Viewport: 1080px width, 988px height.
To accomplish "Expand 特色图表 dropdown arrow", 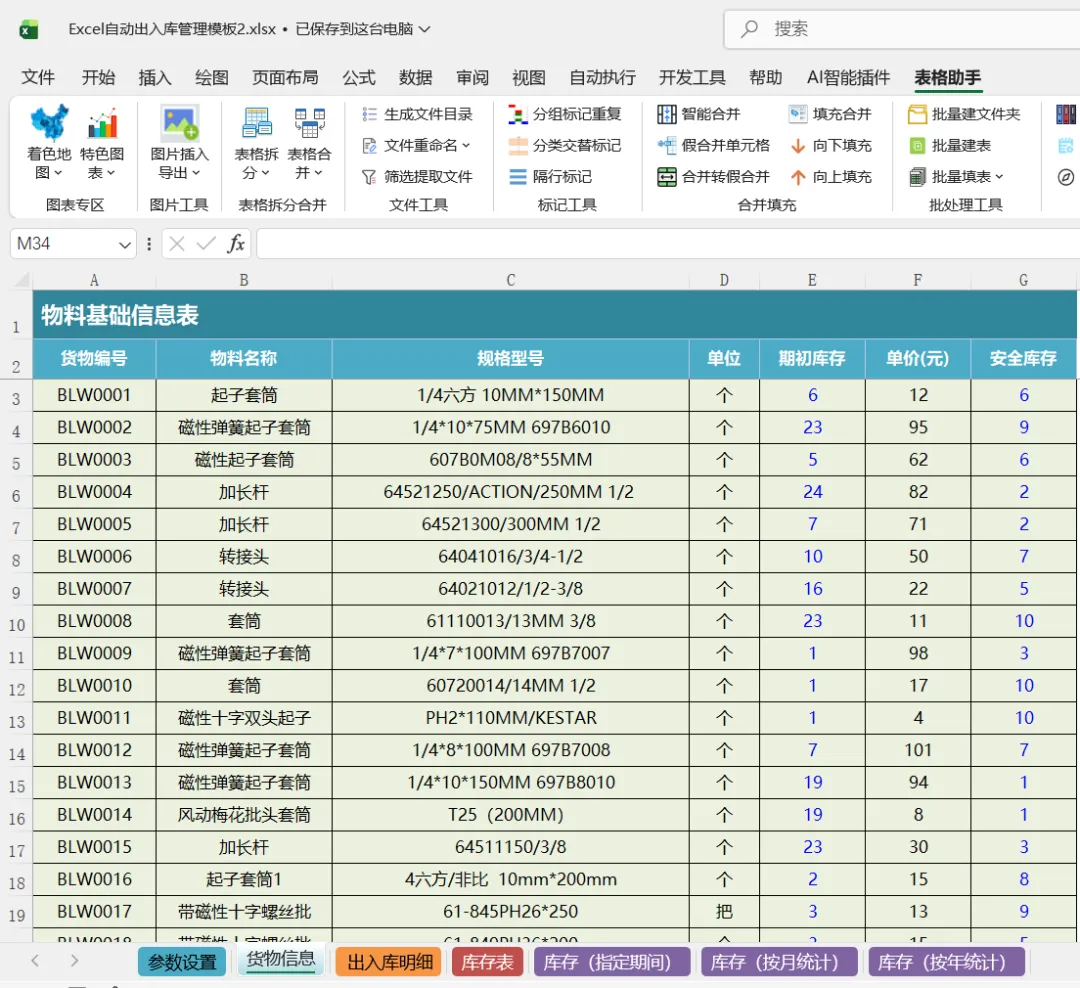I will point(111,172).
